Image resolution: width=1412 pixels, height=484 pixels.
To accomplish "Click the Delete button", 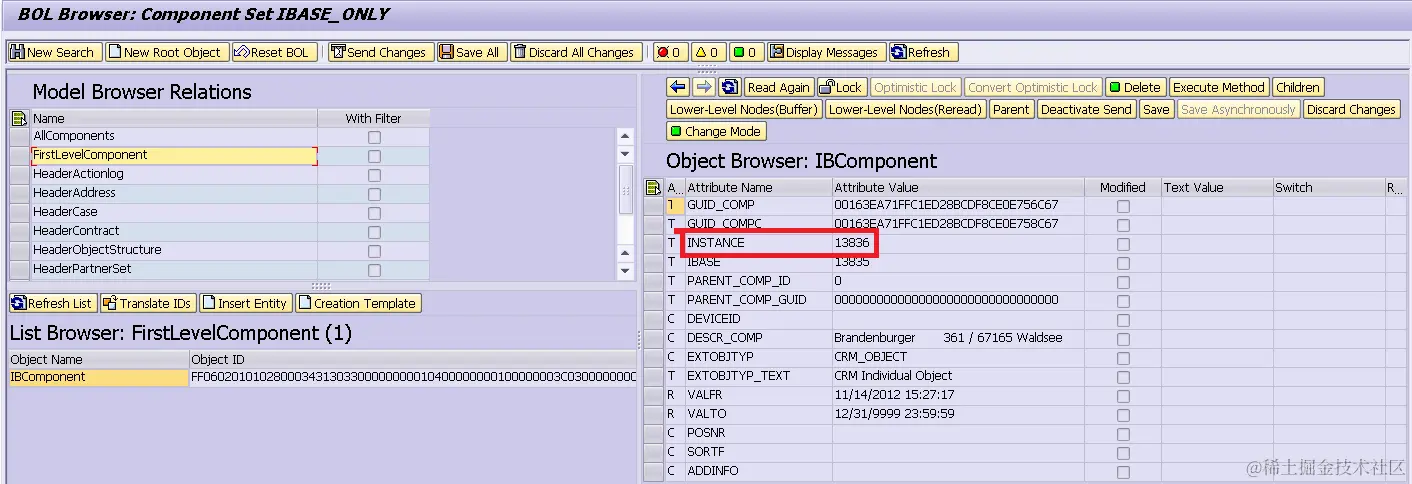I will [1135, 87].
